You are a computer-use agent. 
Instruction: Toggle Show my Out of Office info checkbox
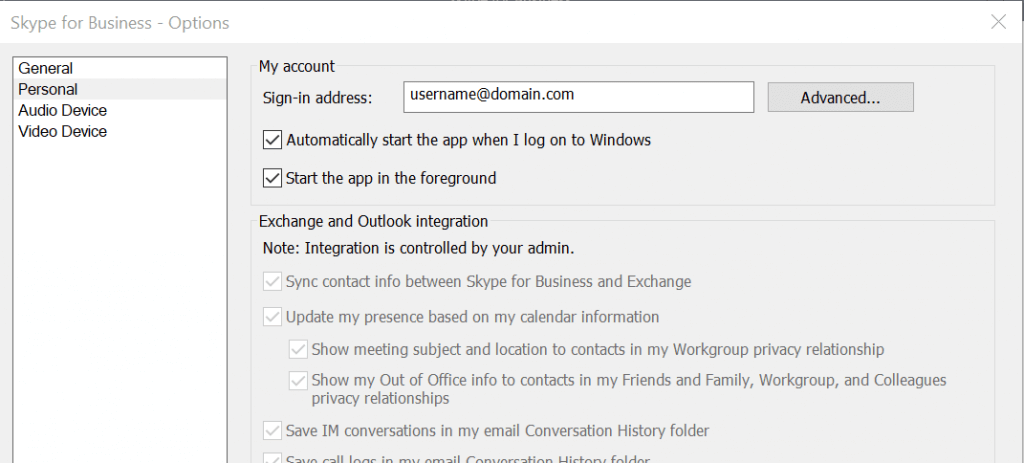coord(298,381)
